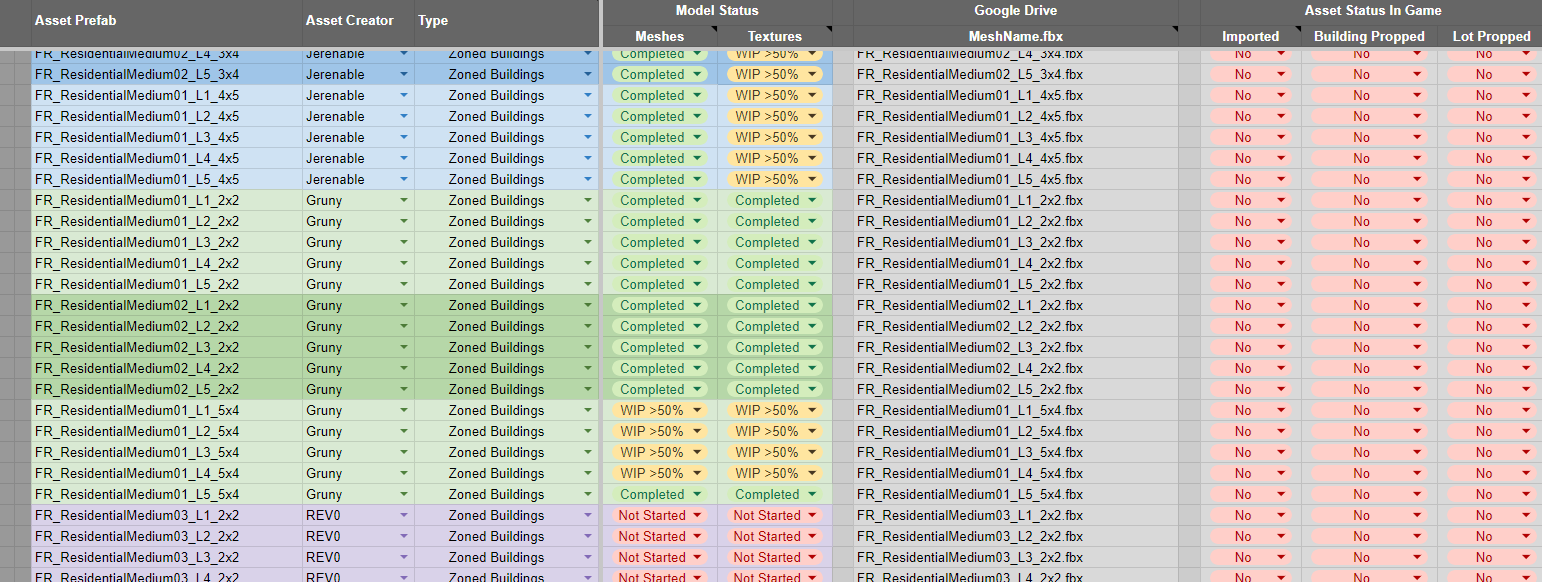This screenshot has width=1542, height=582.
Task: Open Textures dropdown for FR_ResidentialMedium02_L5_3x4
Action: click(x=812, y=75)
